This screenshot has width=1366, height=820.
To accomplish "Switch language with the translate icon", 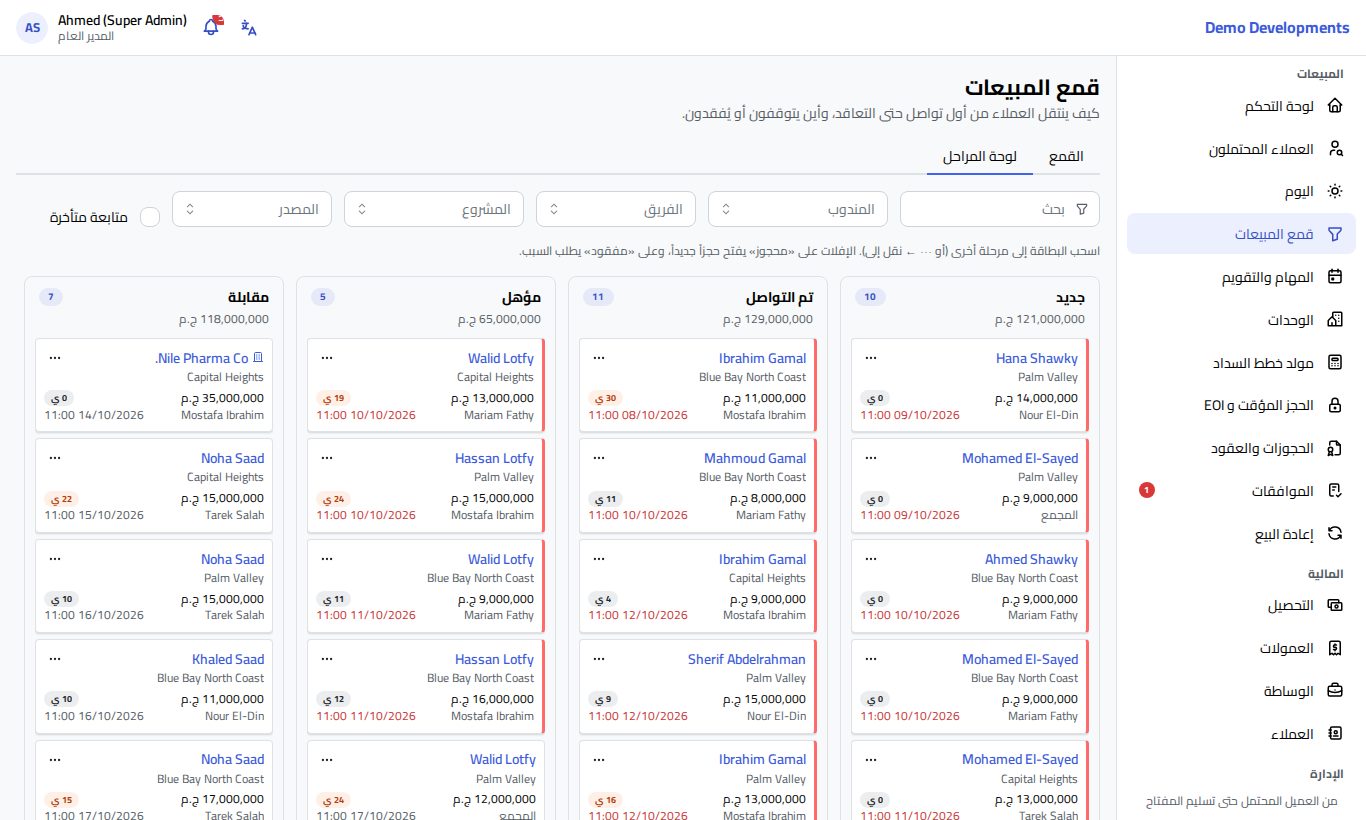I will [x=249, y=28].
